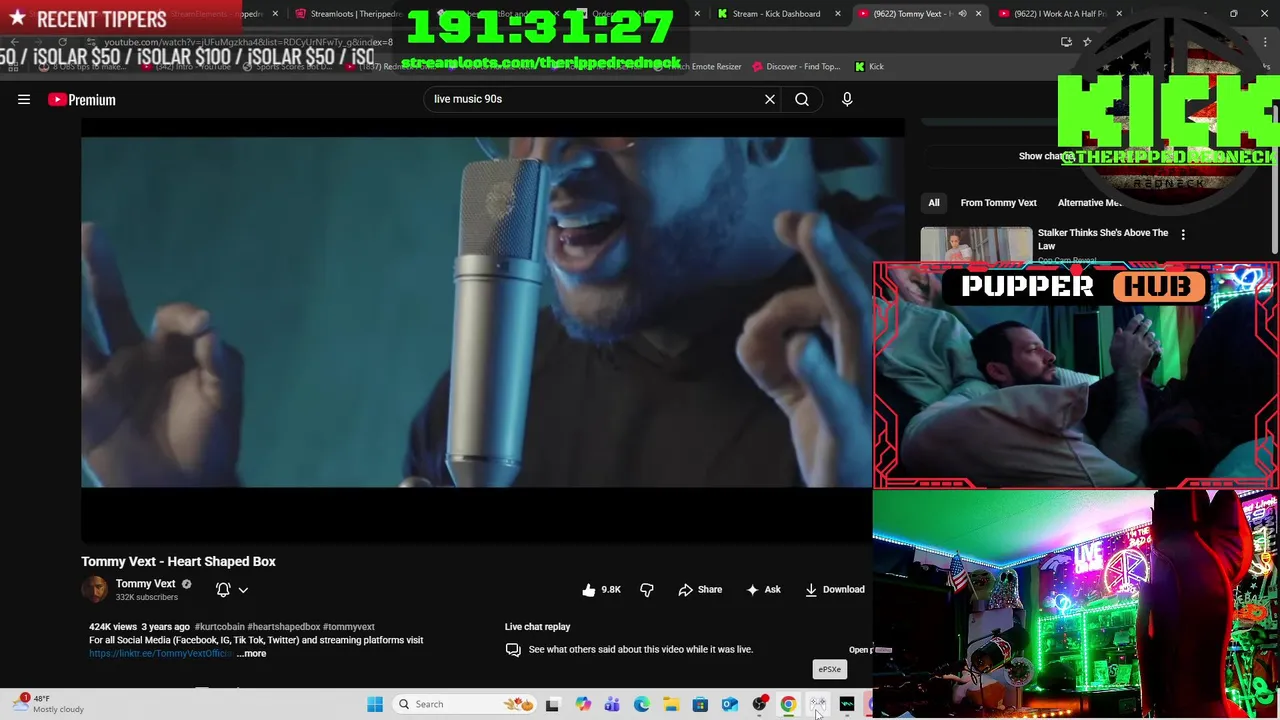
Task: Switch to Chrome on taskbar
Action: point(788,704)
